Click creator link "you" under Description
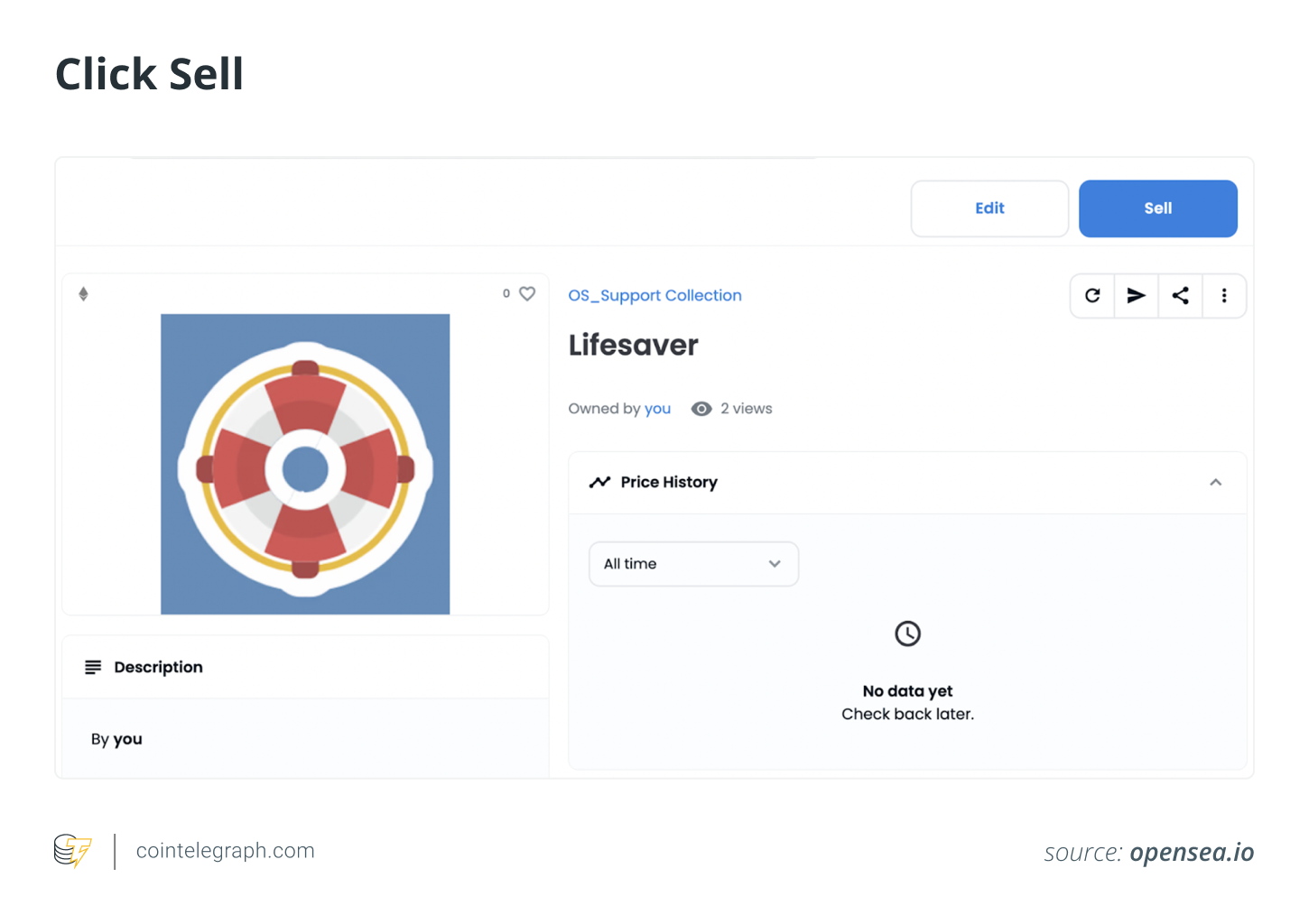1309x924 pixels. (127, 739)
